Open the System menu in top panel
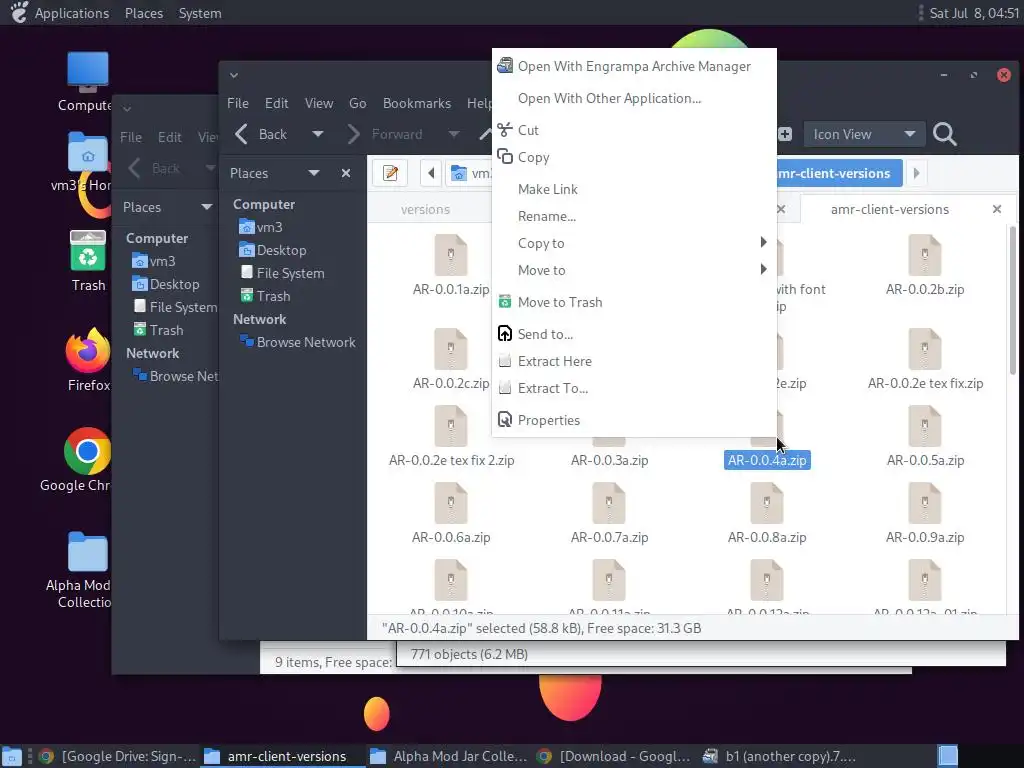Viewport: 1024px width, 768px height. point(200,13)
